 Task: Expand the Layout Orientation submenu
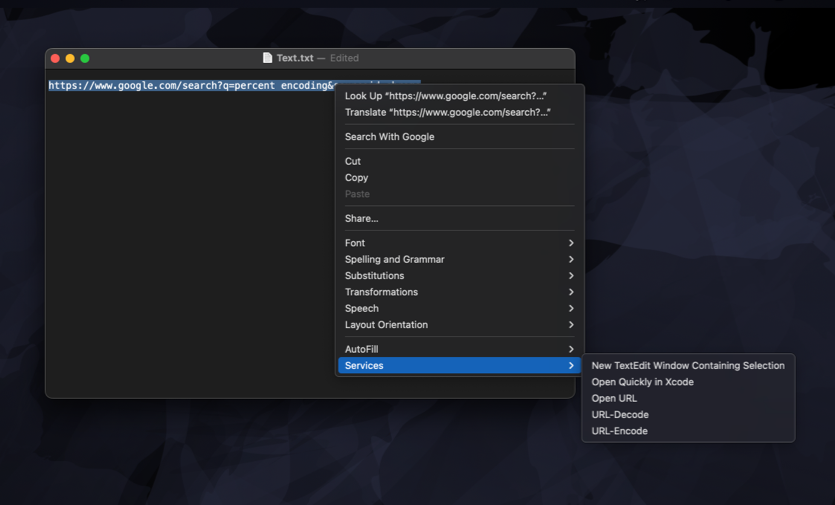pos(459,325)
